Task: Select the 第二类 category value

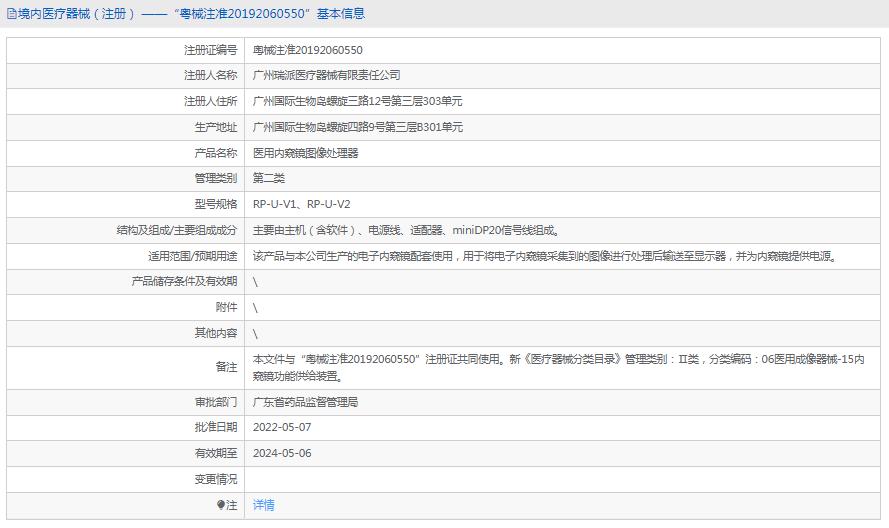Action: pos(269,179)
